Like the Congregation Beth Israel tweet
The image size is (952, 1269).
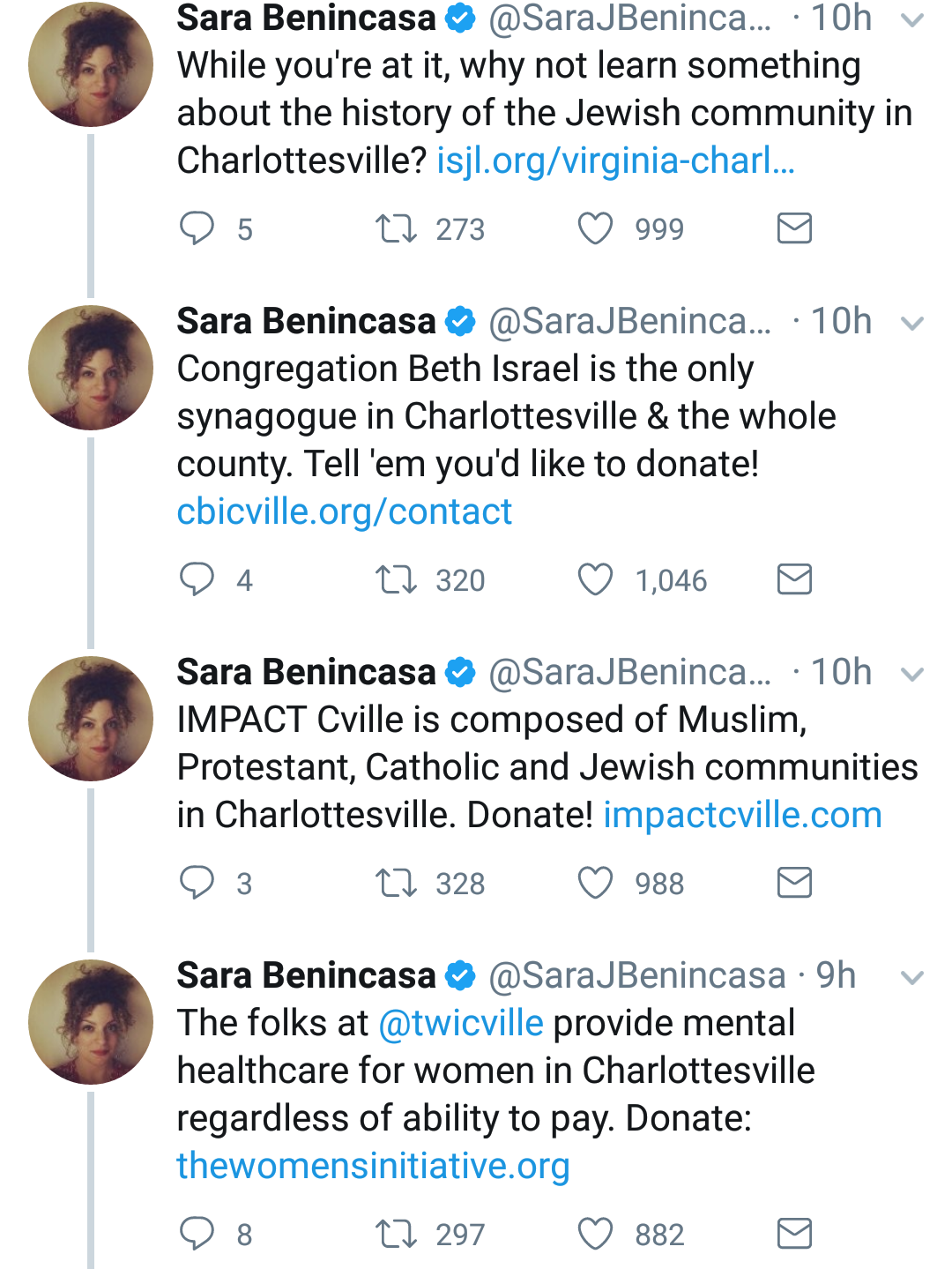[x=595, y=580]
